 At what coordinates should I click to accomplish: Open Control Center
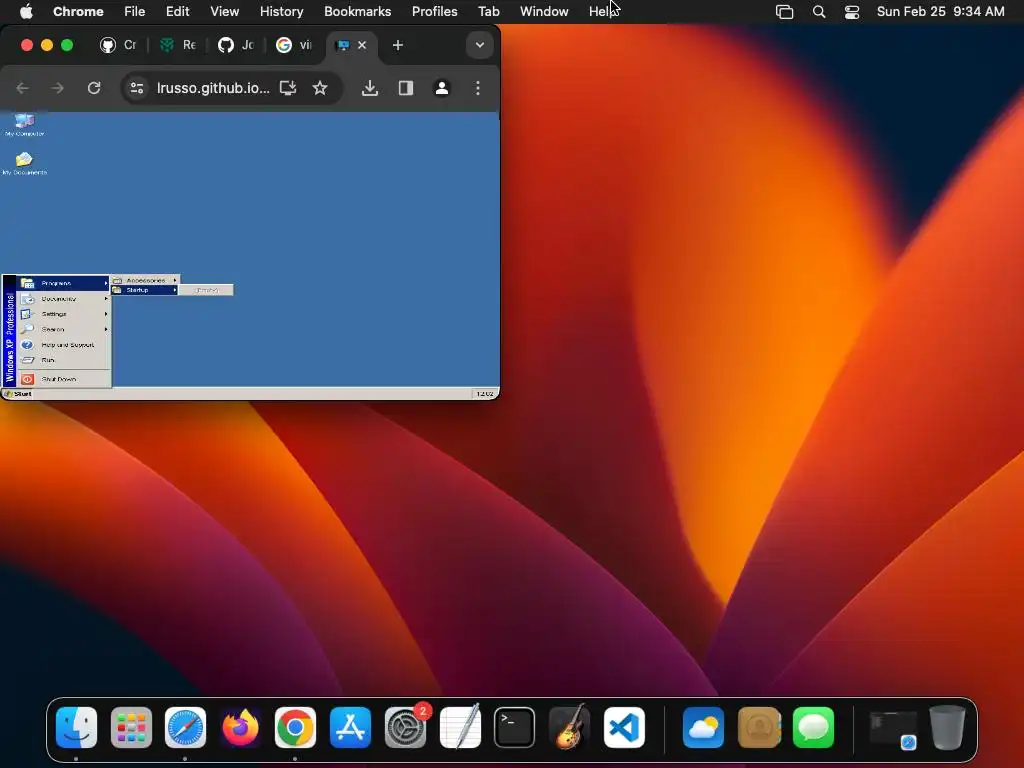[x=852, y=12]
